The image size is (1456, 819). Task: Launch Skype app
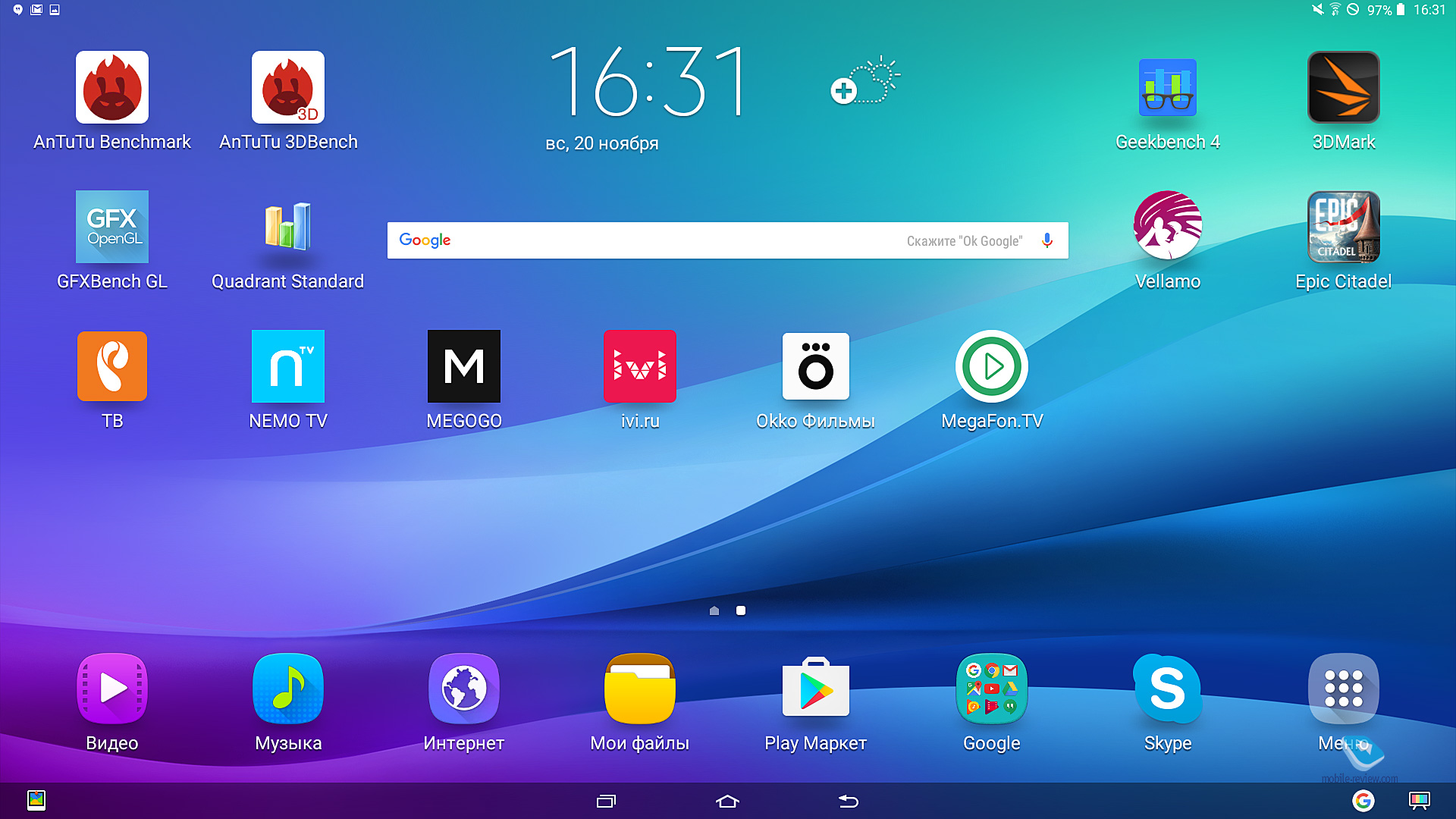(1168, 689)
